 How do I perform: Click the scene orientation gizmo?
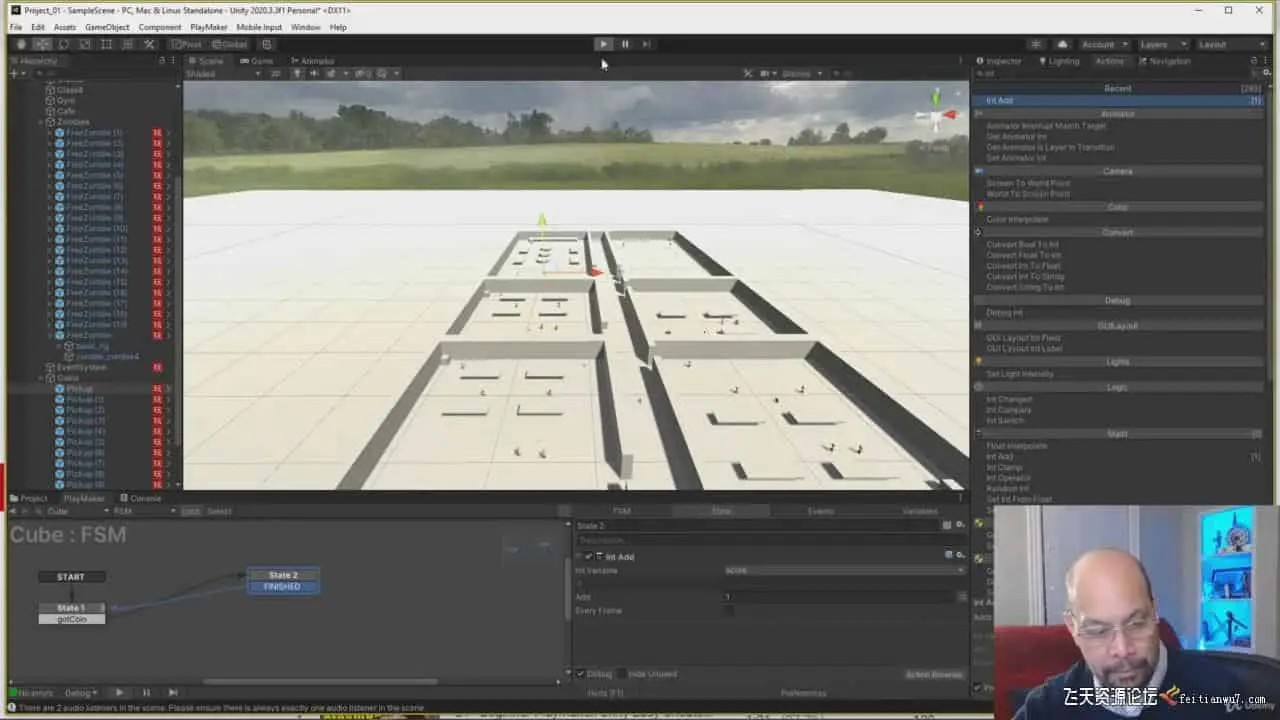click(937, 115)
